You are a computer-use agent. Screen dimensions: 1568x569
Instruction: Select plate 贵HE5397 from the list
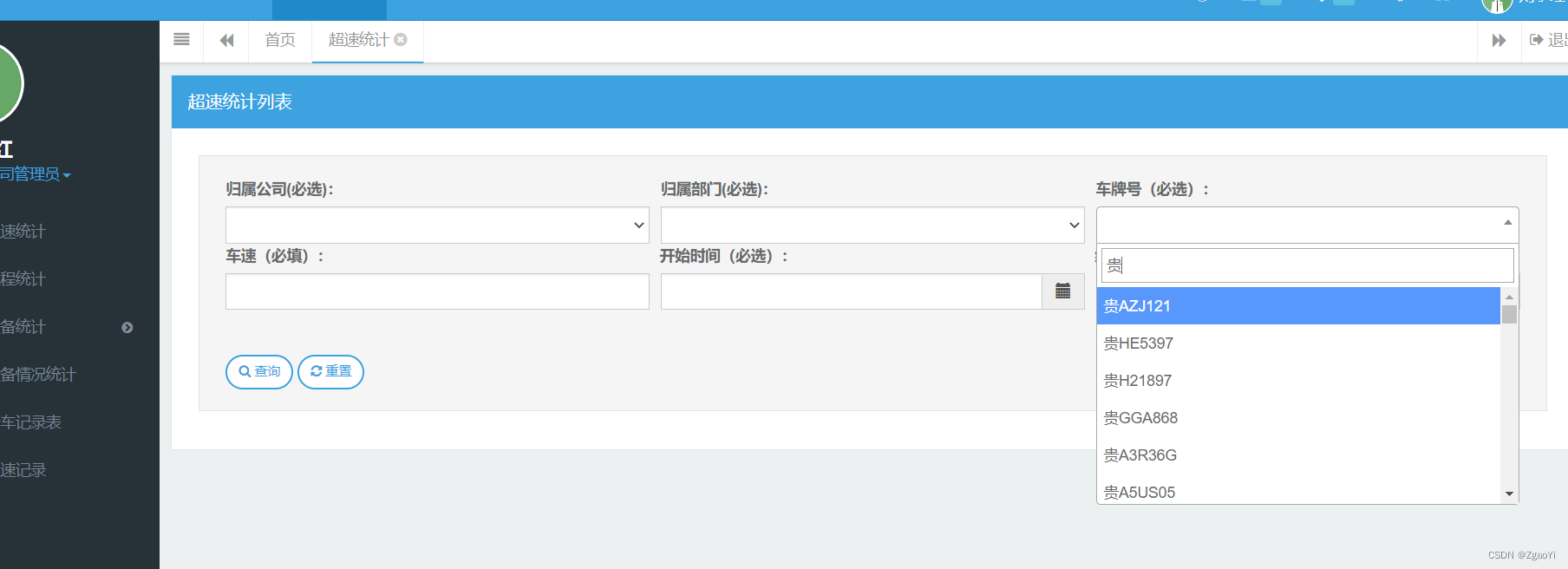pyautogui.click(x=1298, y=343)
